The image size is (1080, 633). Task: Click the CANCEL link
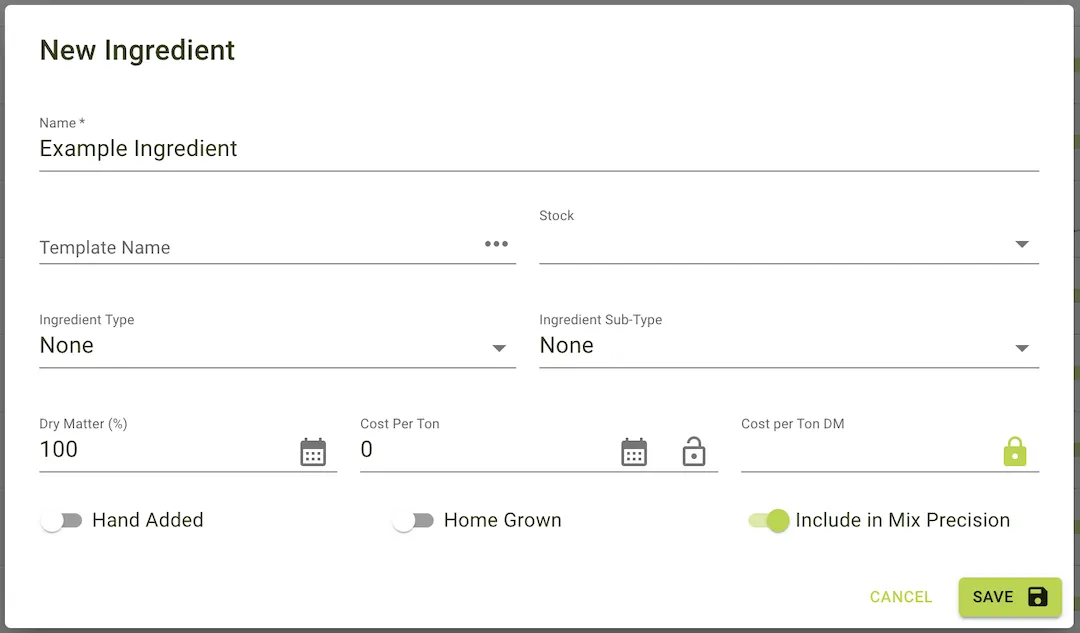(x=900, y=596)
